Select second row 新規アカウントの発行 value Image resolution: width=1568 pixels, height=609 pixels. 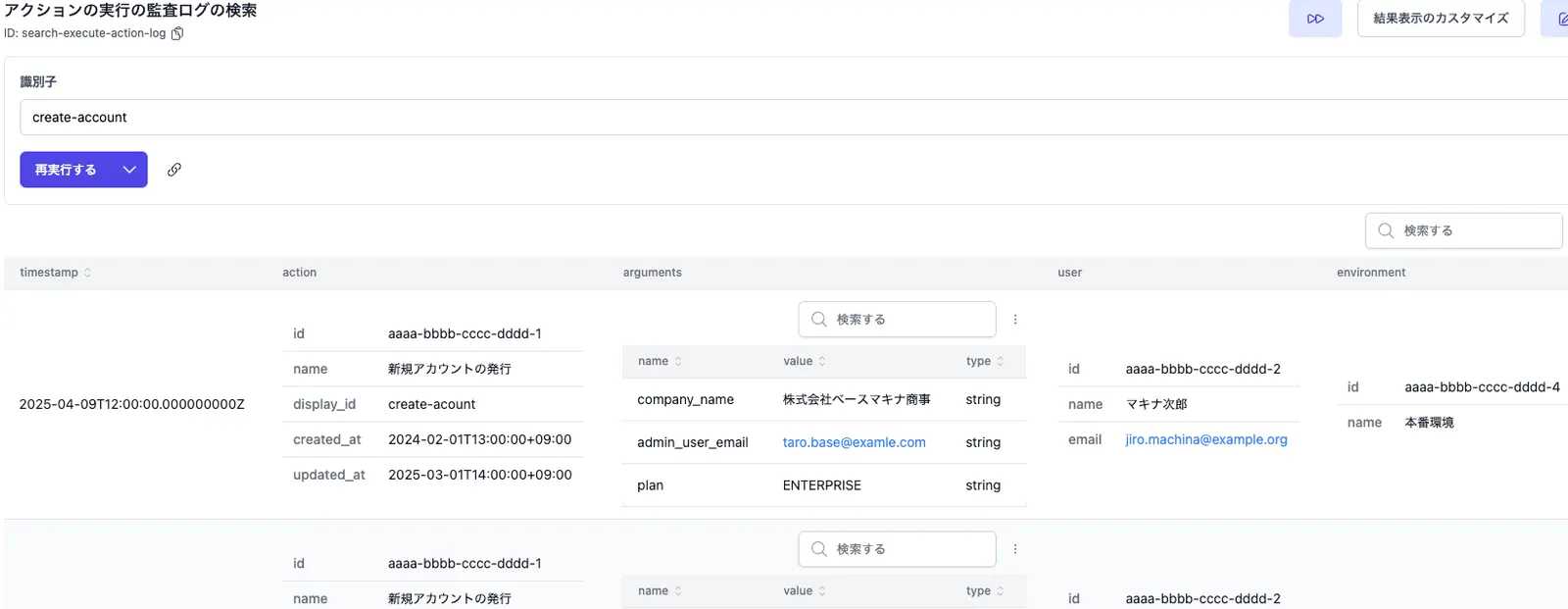[x=450, y=598]
